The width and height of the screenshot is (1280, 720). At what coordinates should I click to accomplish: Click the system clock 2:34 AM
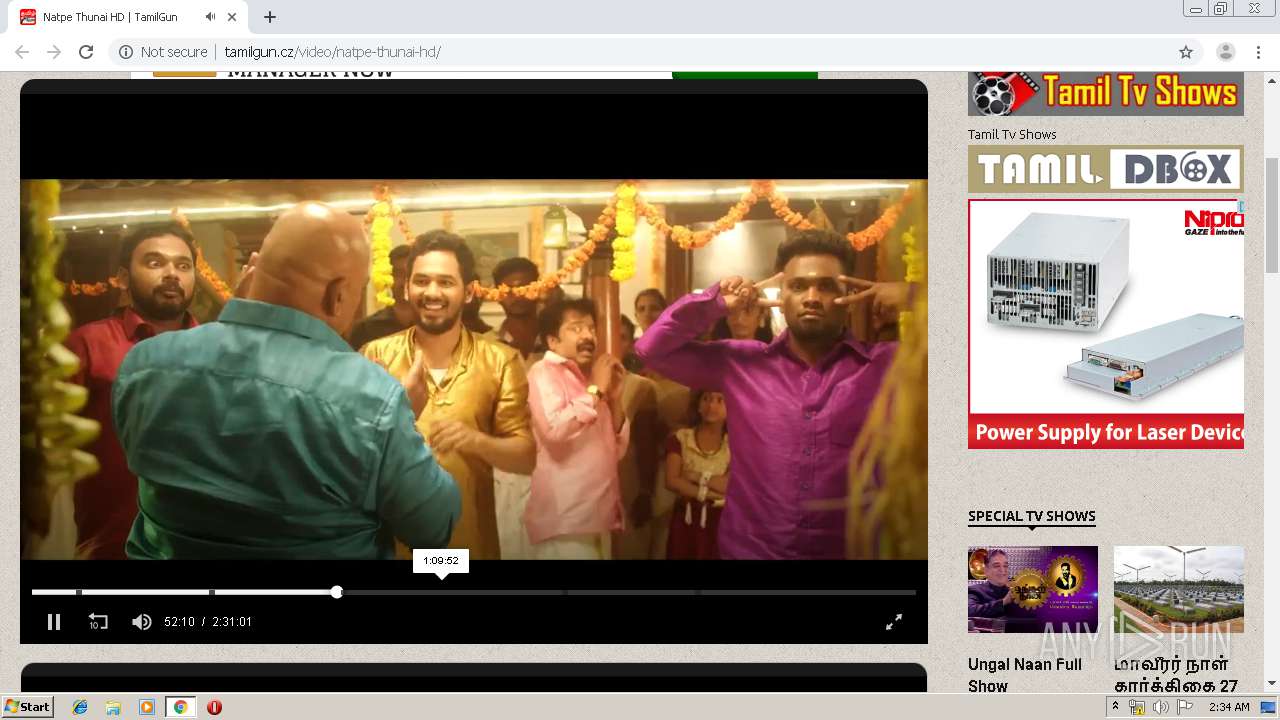(x=1229, y=707)
